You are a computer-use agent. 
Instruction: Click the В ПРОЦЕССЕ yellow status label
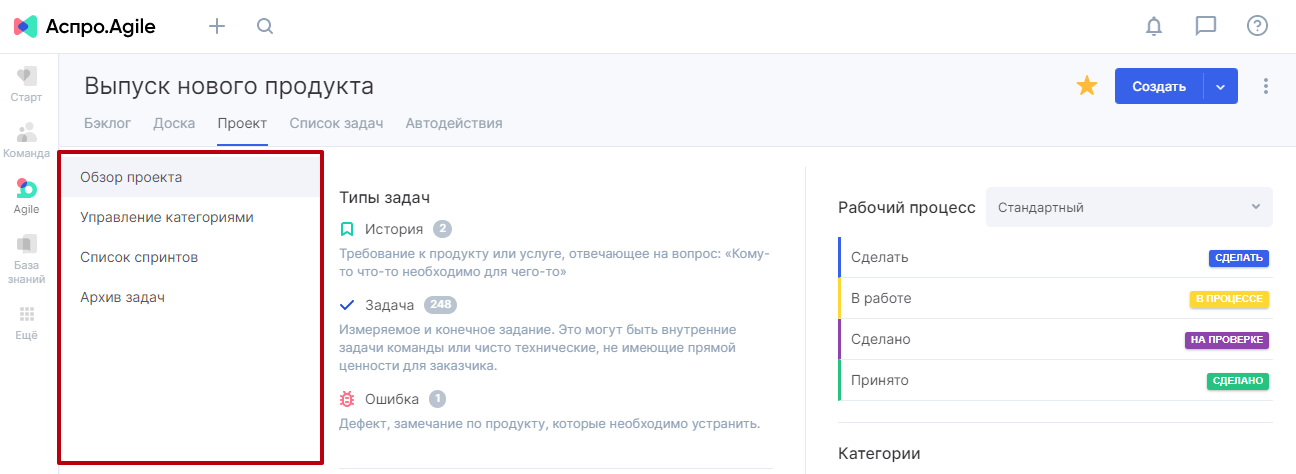pos(1229,299)
